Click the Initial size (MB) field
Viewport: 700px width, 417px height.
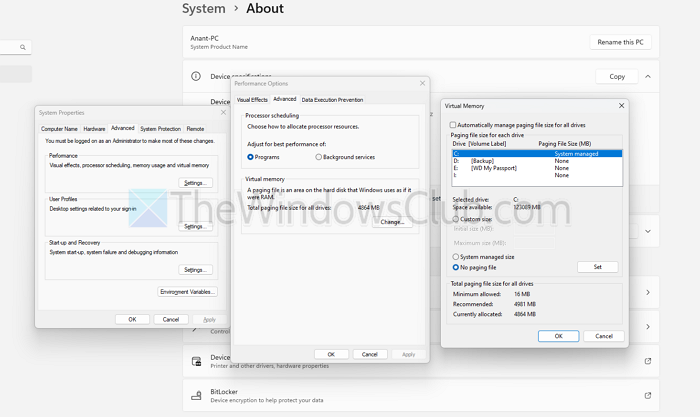(x=534, y=229)
